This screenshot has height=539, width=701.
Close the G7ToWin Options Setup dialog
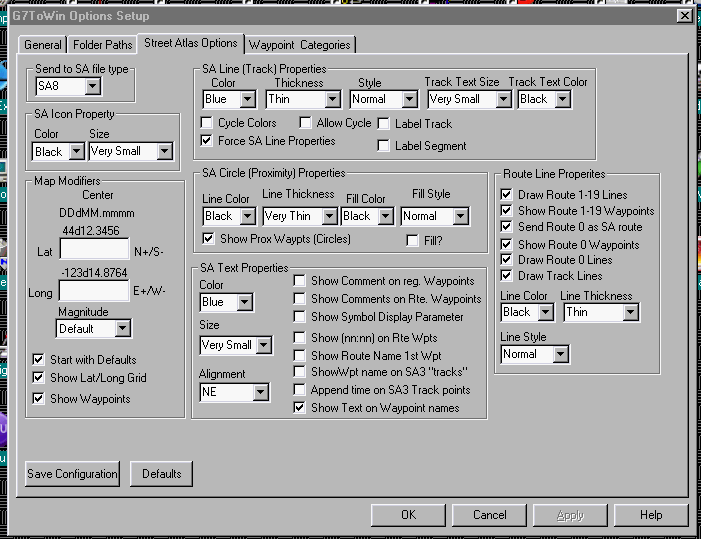pyautogui.click(x=684, y=15)
